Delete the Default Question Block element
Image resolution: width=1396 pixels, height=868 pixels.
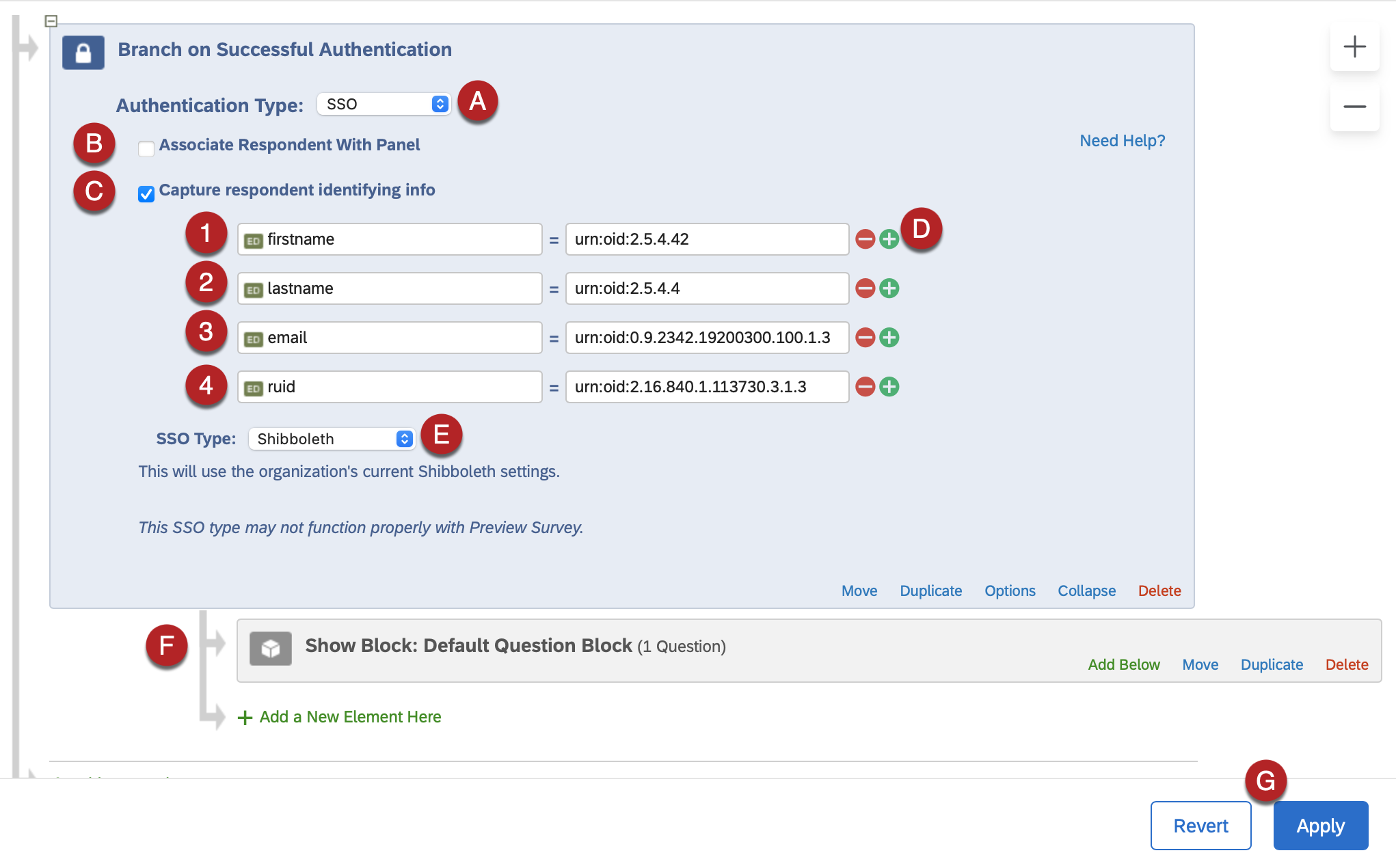pos(1347,664)
